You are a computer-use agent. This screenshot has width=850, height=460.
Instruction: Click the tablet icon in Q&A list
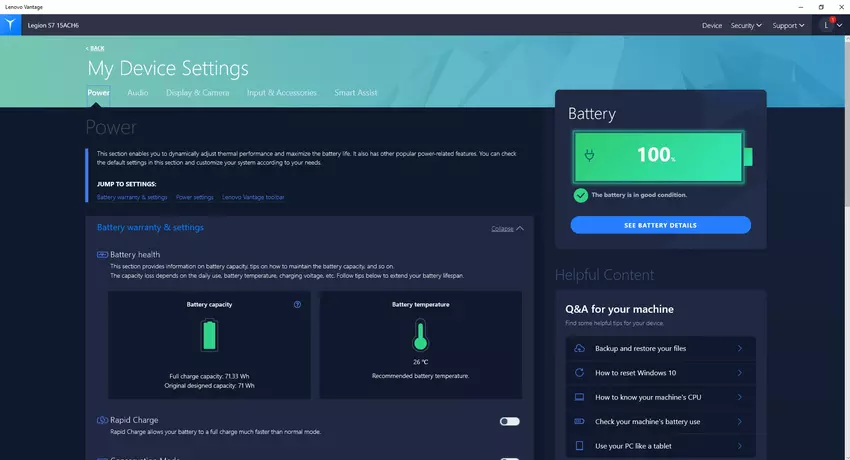pos(579,445)
